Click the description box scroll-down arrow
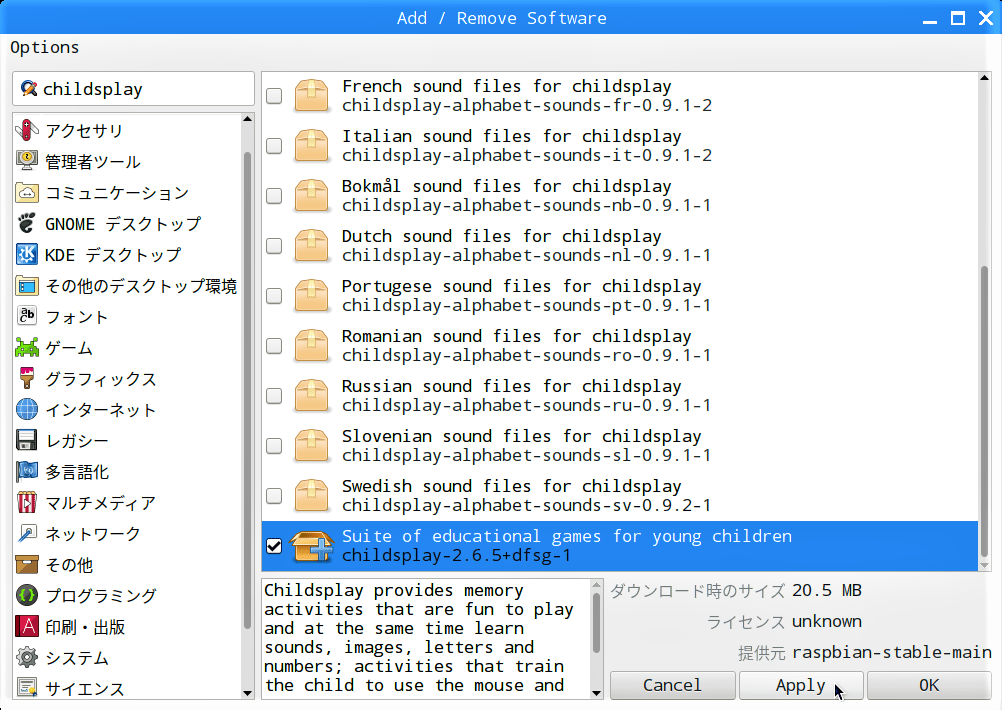 [x=597, y=693]
